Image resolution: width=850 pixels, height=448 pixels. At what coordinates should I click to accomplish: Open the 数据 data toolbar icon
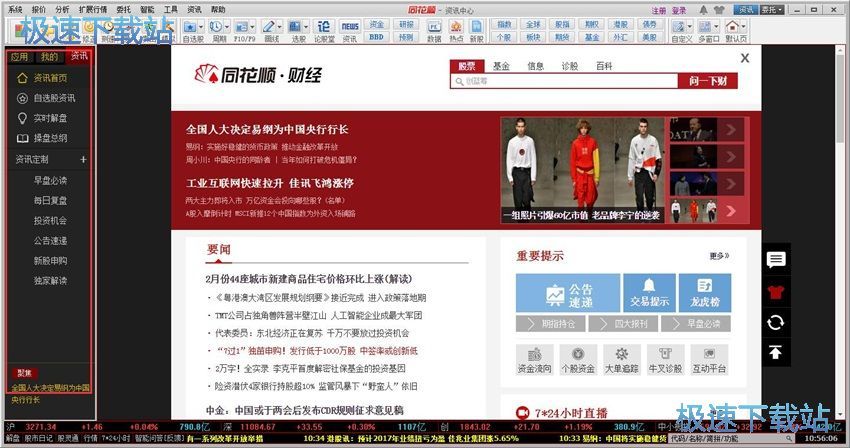[434, 26]
